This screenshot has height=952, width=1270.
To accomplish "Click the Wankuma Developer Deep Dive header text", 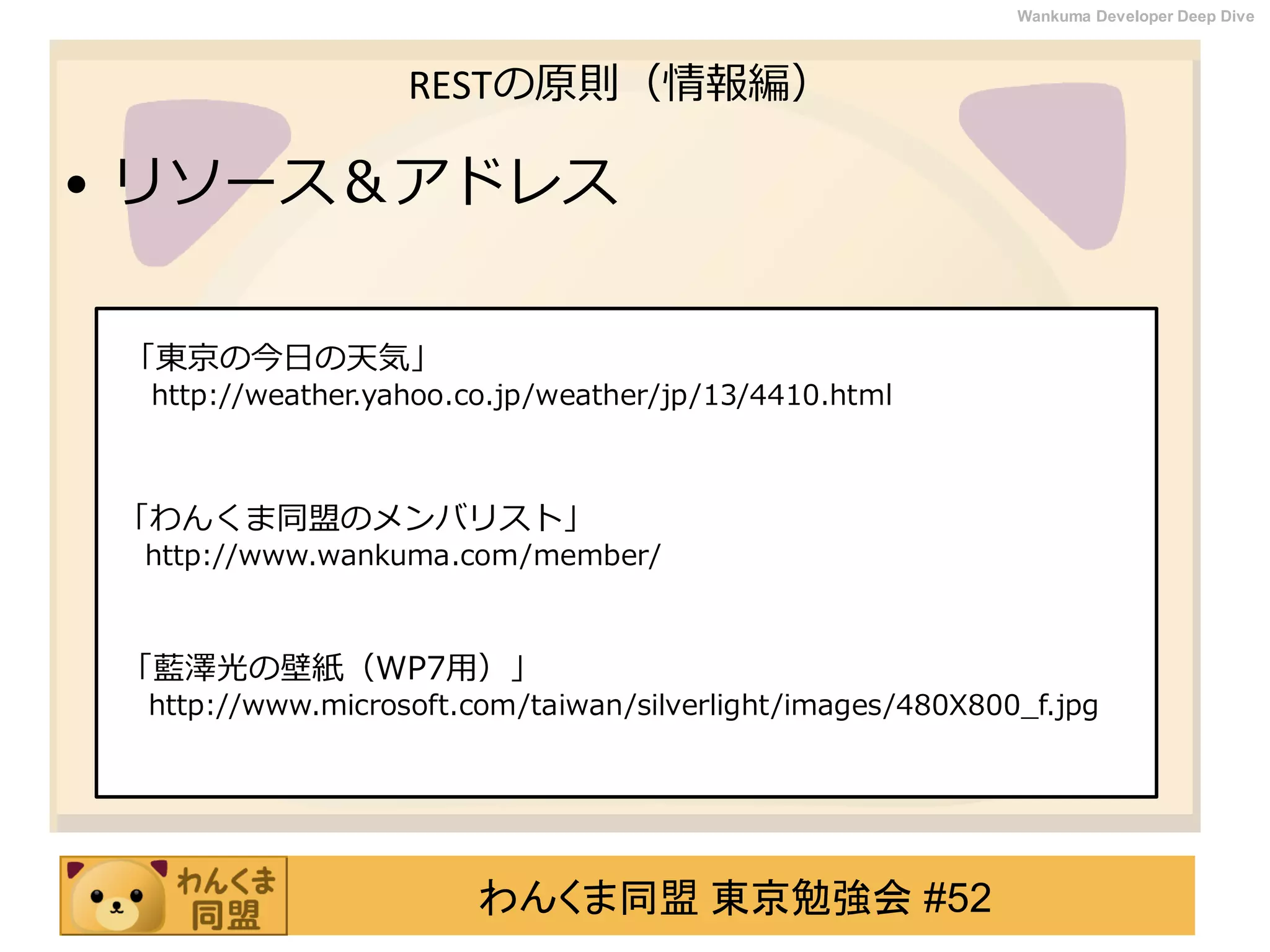I will (1135, 17).
